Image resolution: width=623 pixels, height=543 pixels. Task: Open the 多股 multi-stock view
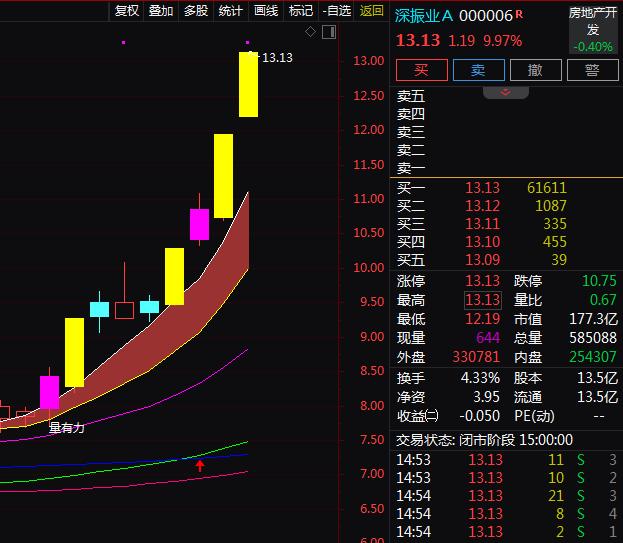[195, 11]
